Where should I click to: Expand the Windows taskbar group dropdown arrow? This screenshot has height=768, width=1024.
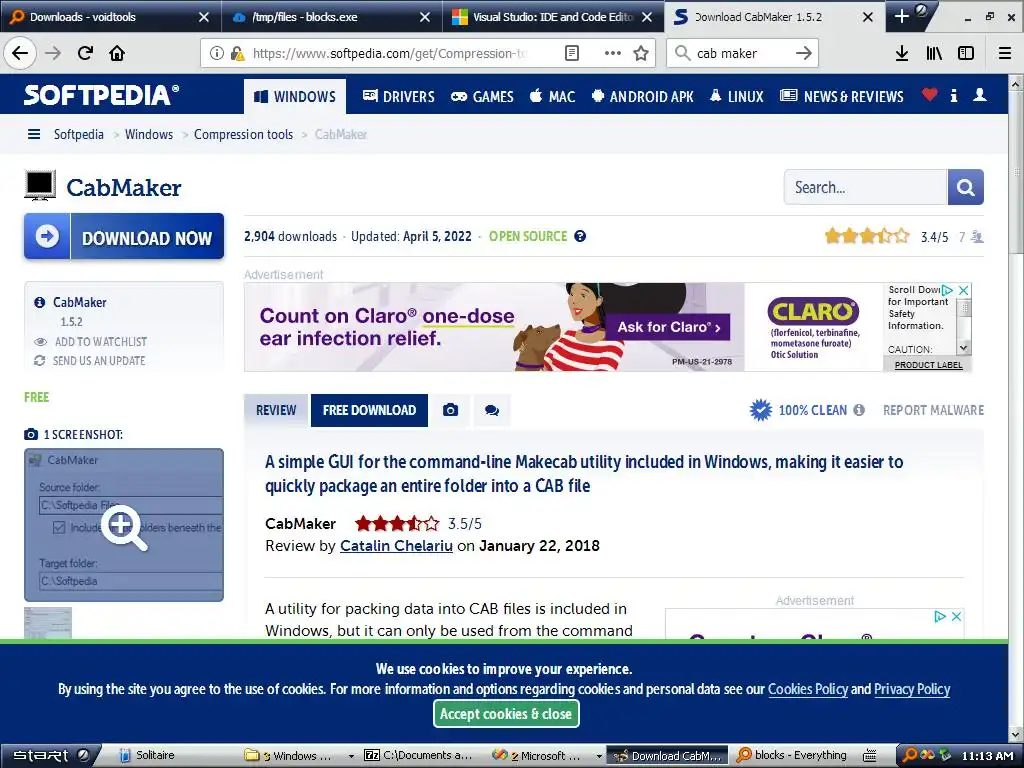[x=351, y=756]
